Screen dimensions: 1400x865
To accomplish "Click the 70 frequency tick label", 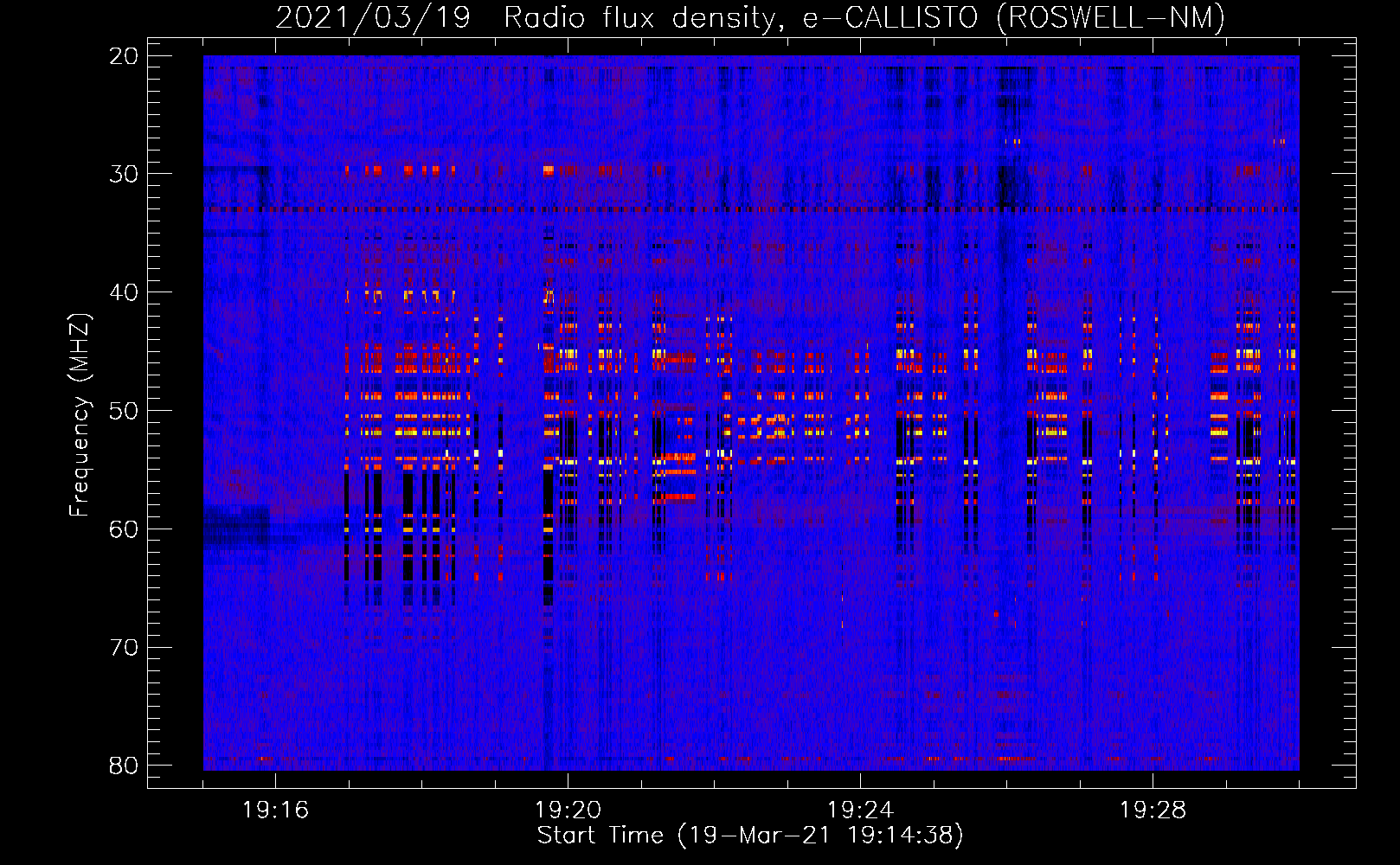I will pos(125,648).
